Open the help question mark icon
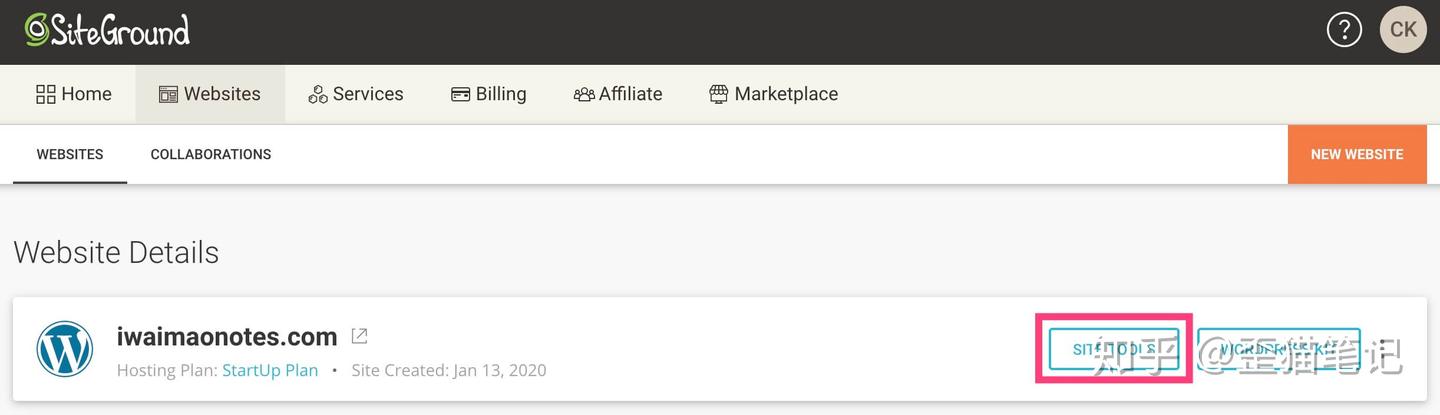1440x415 pixels. [1344, 30]
